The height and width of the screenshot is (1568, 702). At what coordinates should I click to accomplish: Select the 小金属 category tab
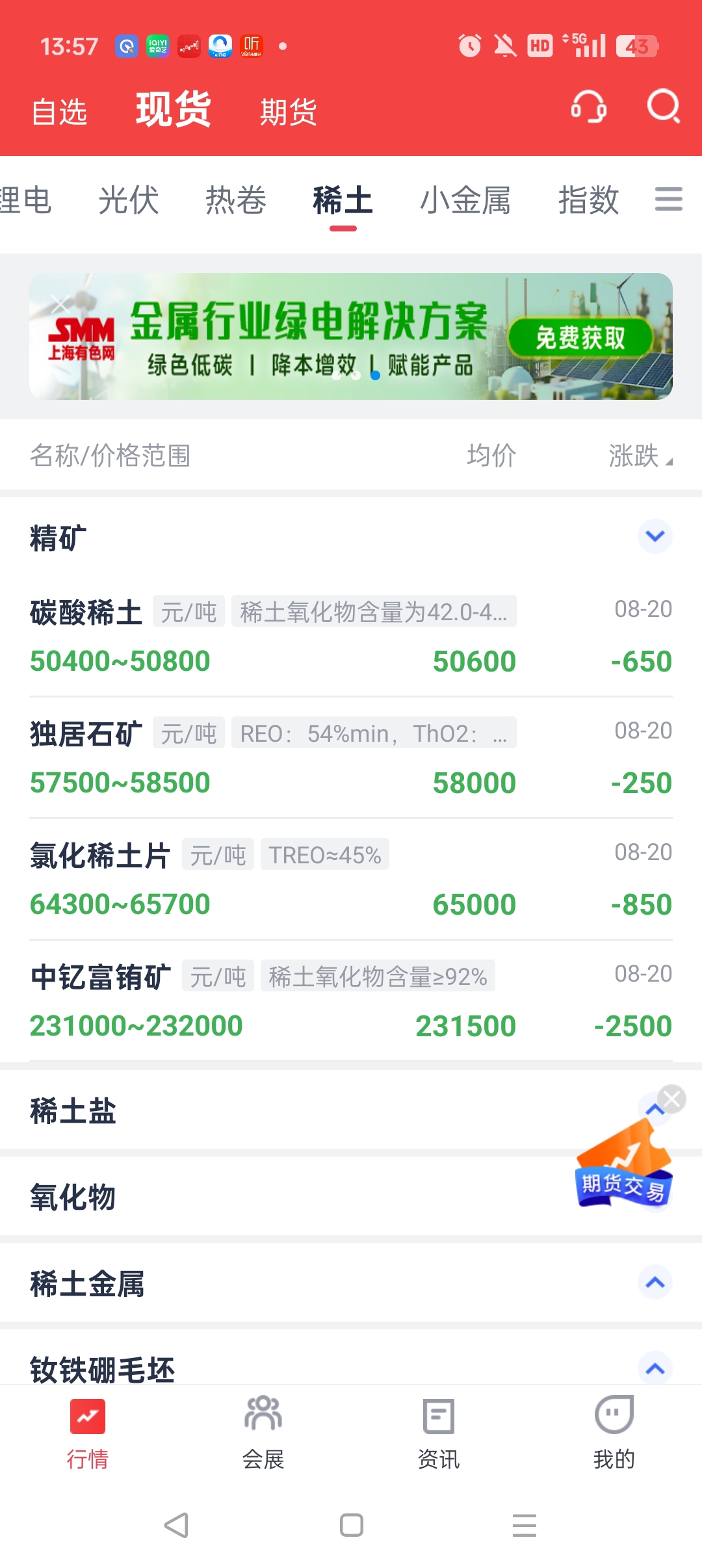[x=465, y=200]
